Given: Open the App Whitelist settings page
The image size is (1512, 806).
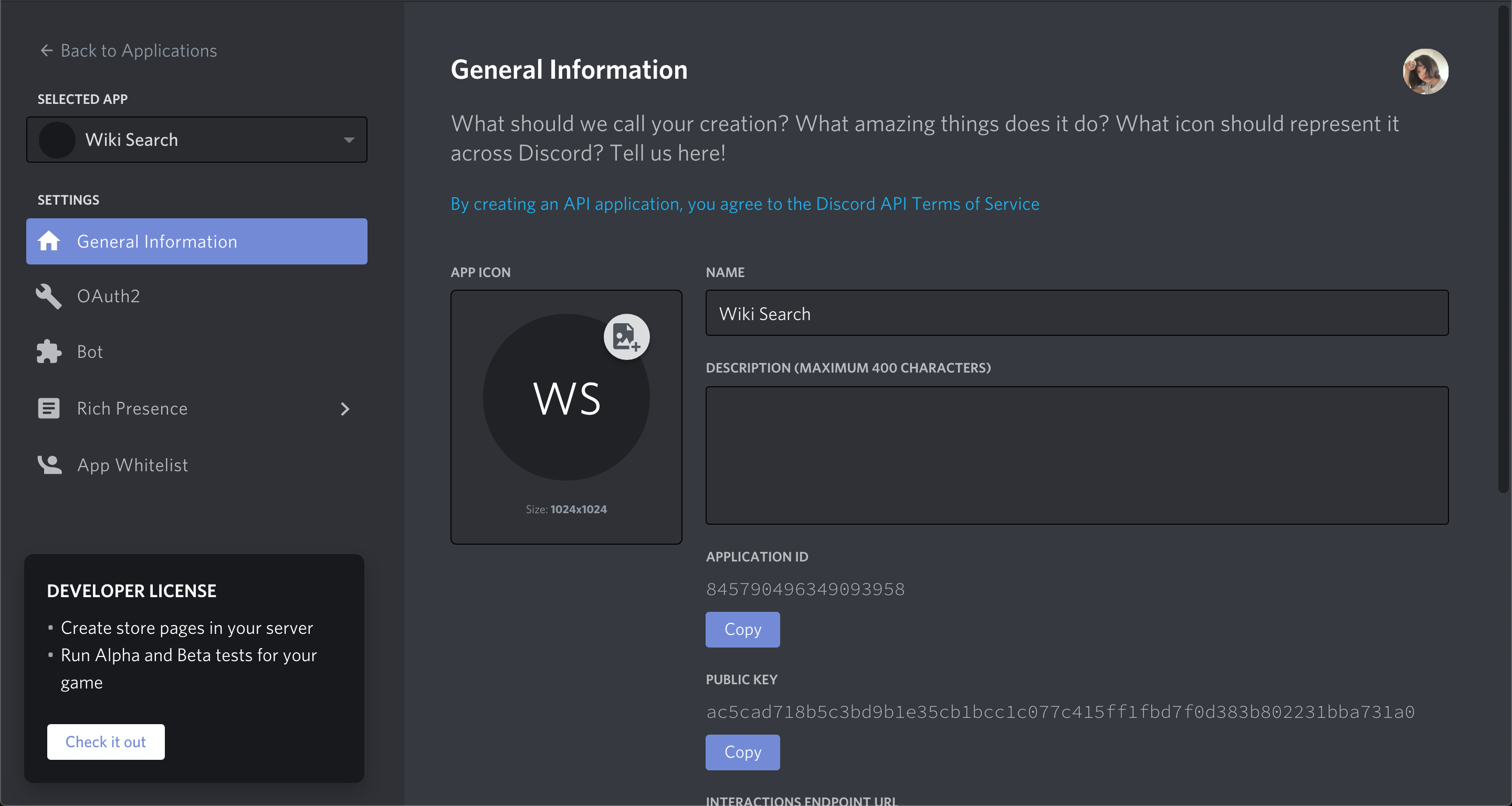Looking at the screenshot, I should (x=133, y=464).
